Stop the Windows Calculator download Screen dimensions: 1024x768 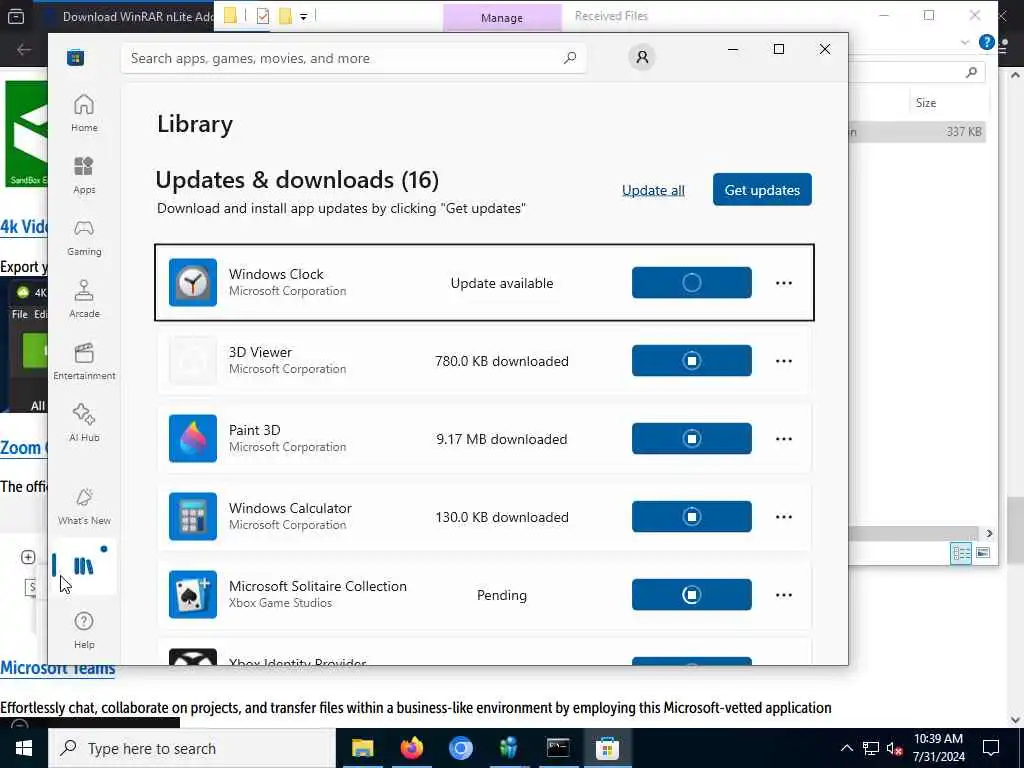click(692, 517)
